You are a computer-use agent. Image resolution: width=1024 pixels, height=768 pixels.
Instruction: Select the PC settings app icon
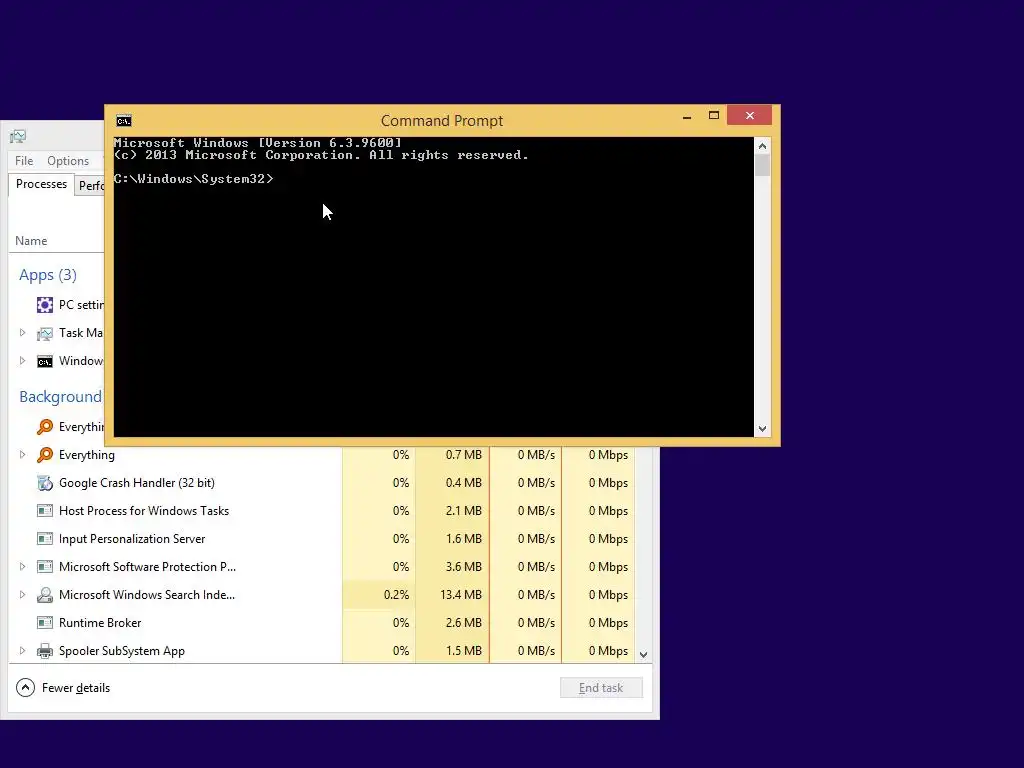click(44, 305)
